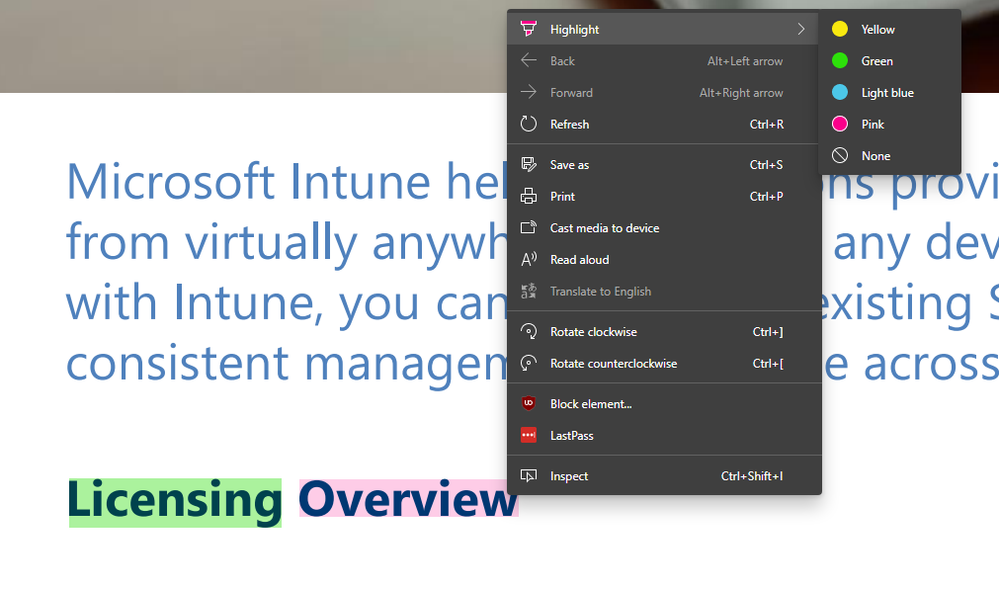Select Forward in the context menu
The height and width of the screenshot is (592, 999).
[663, 92]
